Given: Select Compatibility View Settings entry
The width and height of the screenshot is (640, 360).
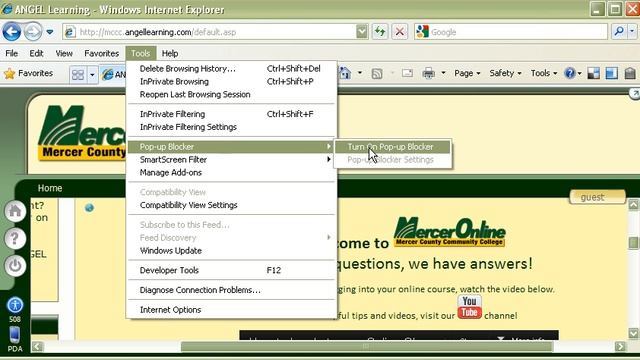Looking at the screenshot, I should (232, 205).
